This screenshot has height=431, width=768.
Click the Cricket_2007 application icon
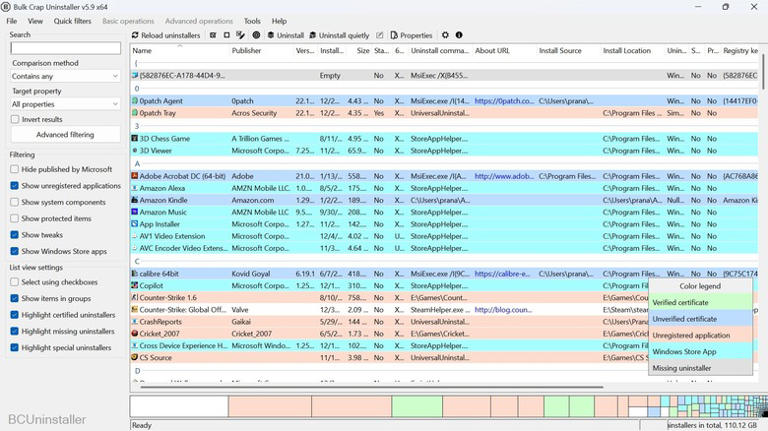click(134, 334)
